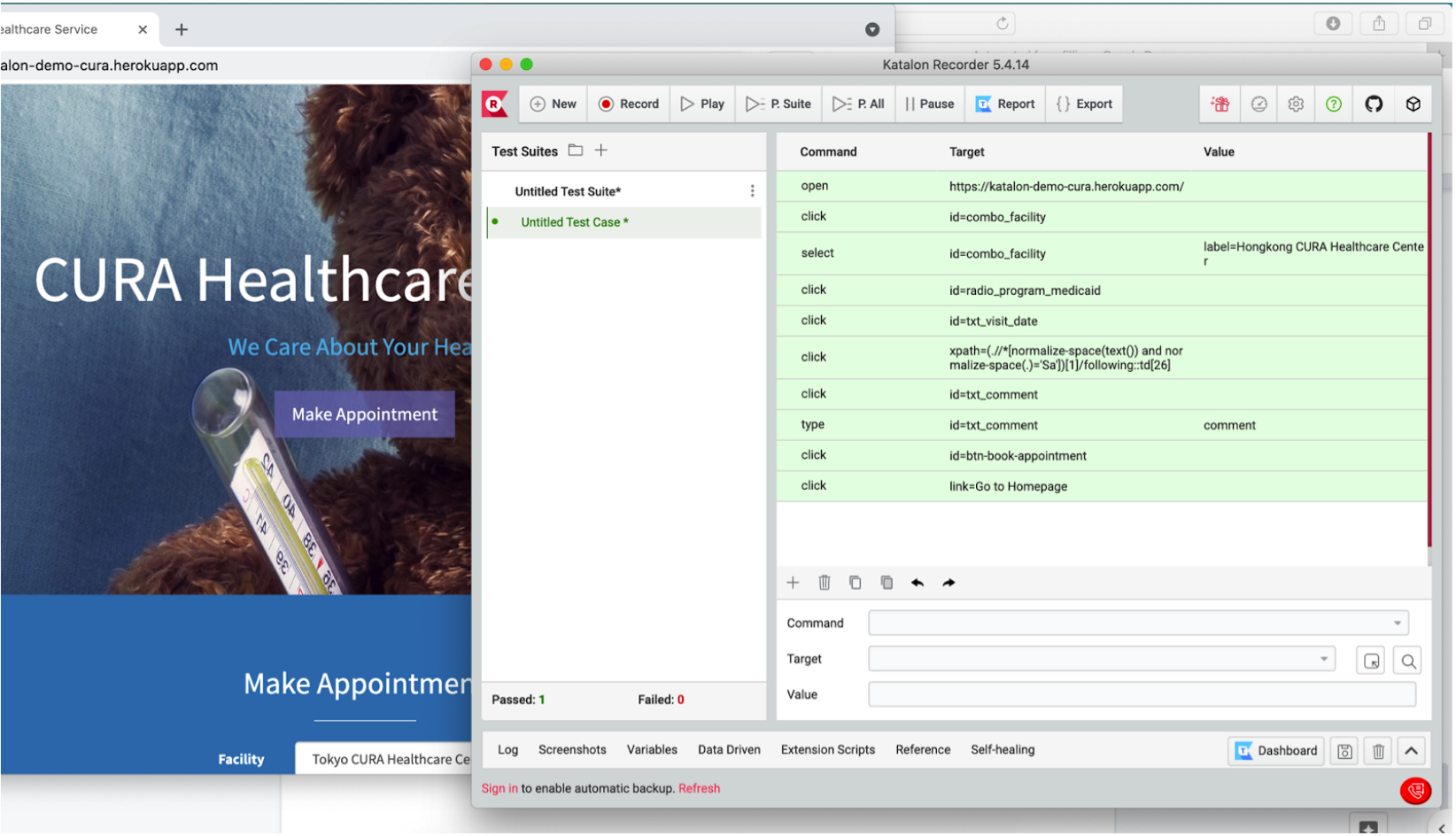Play the current test case
The width and height of the screenshot is (1456, 836).
point(703,104)
